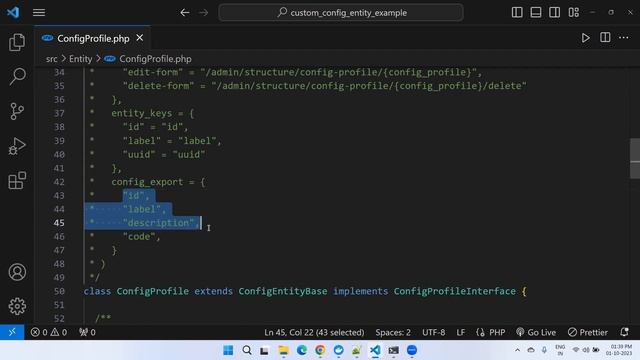Click the editor vertical scrollbar thumb

coord(635,158)
